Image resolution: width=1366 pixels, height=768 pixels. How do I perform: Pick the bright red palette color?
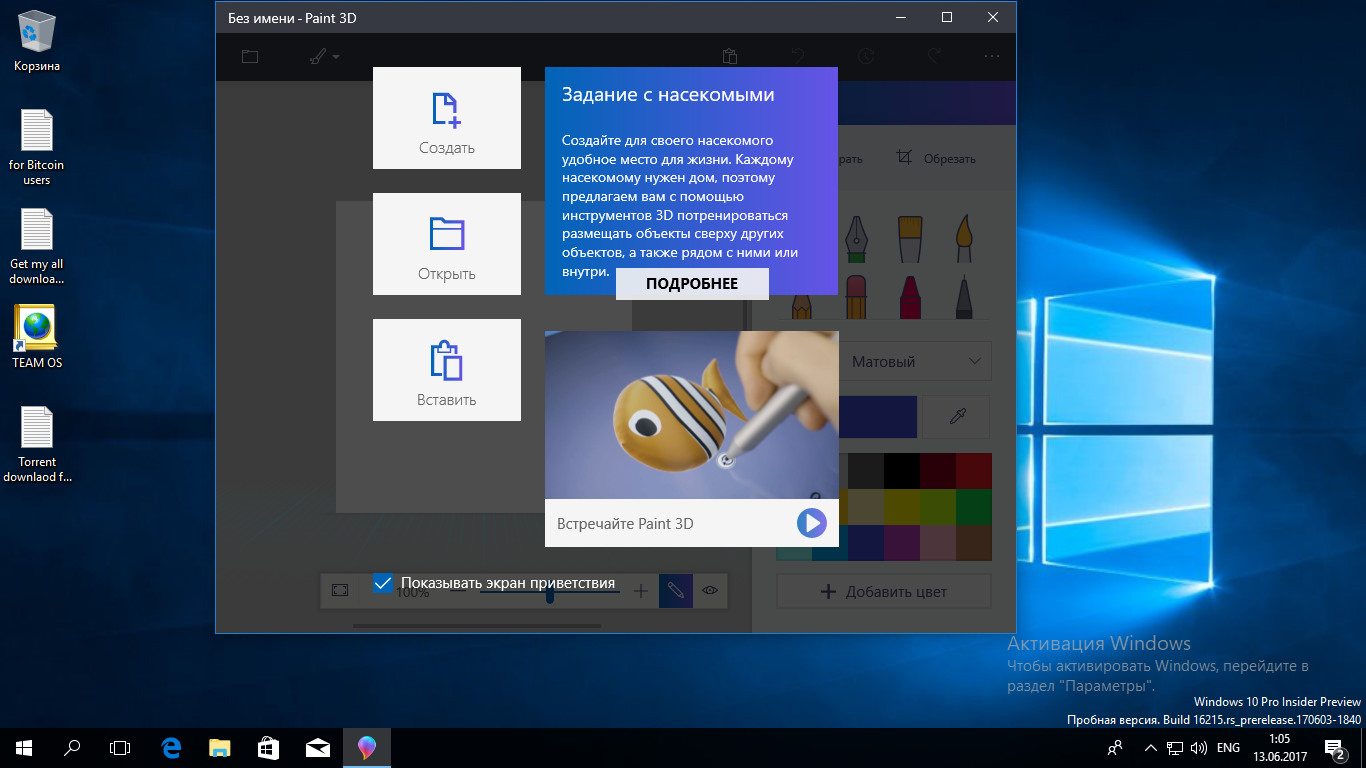973,471
